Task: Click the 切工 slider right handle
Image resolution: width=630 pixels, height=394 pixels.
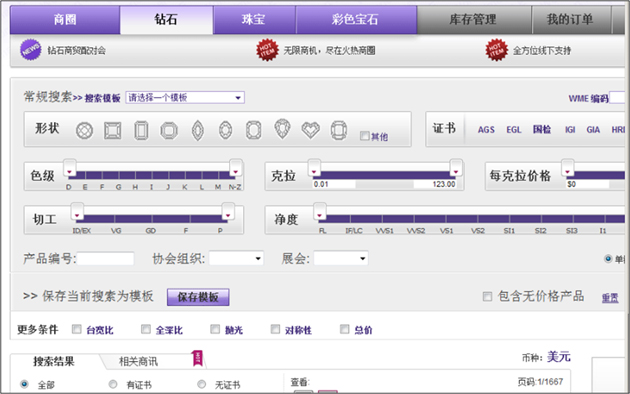Action: [228, 211]
